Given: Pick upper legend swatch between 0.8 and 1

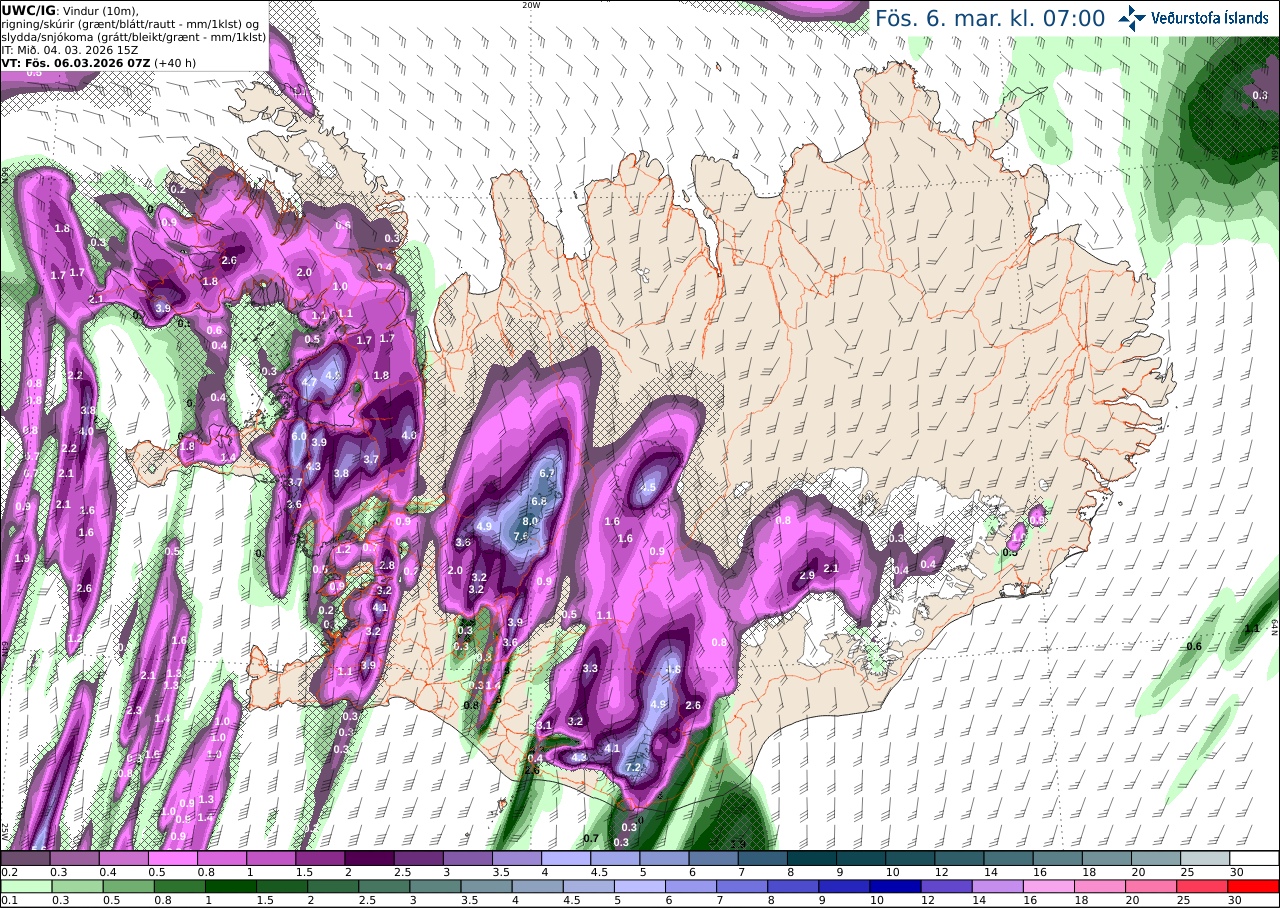Looking at the screenshot, I should [221, 858].
